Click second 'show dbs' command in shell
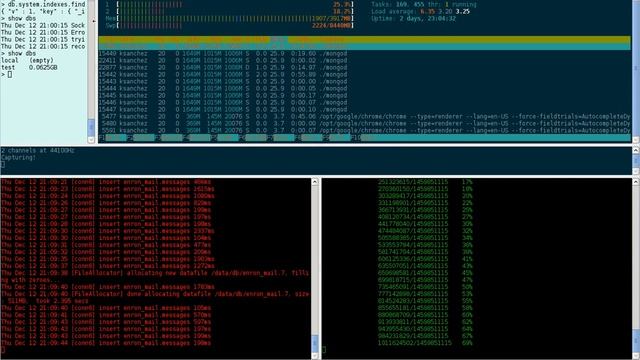The image size is (640, 360). click(x=18, y=53)
